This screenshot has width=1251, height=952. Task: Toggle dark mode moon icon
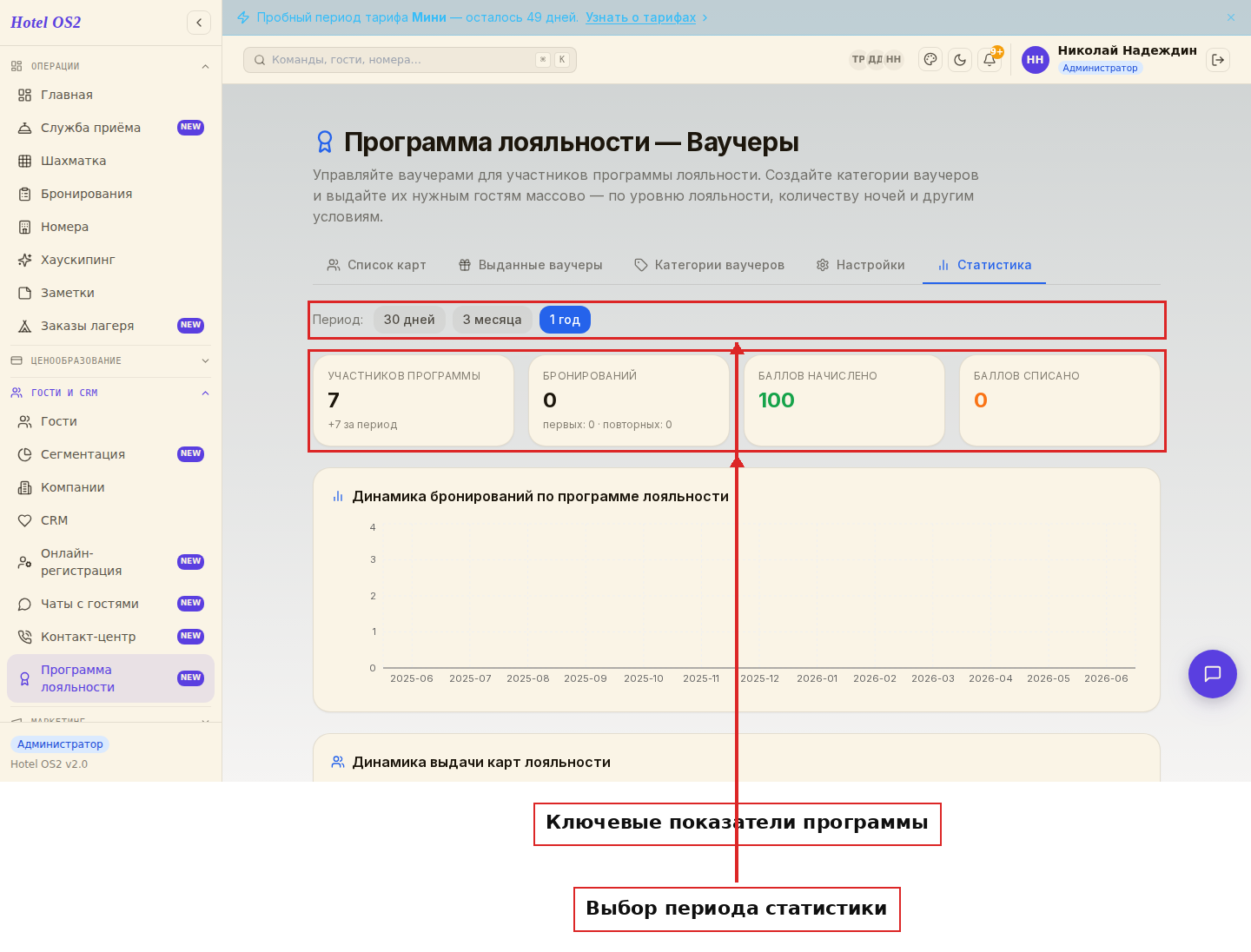tap(960, 60)
